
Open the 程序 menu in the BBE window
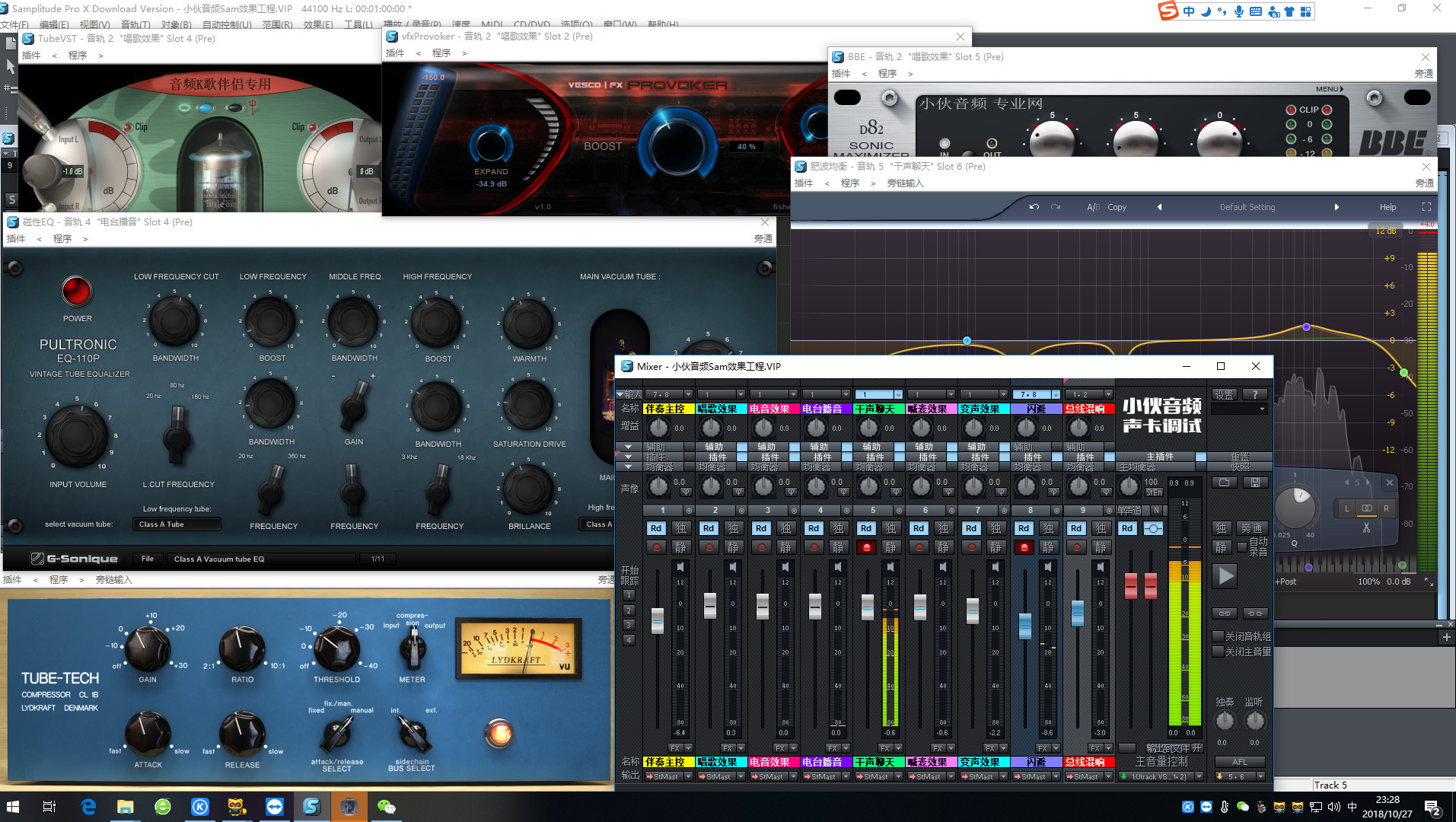pos(887,74)
